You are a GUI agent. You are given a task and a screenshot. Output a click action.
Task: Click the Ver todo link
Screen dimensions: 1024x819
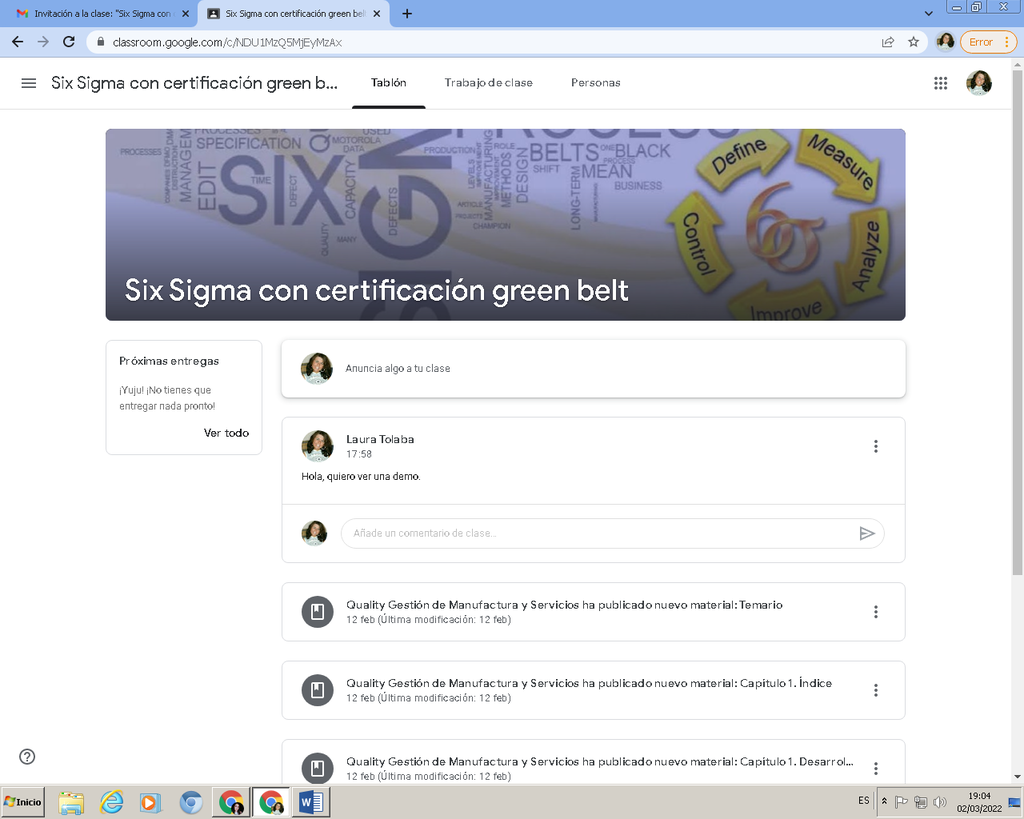[226, 433]
